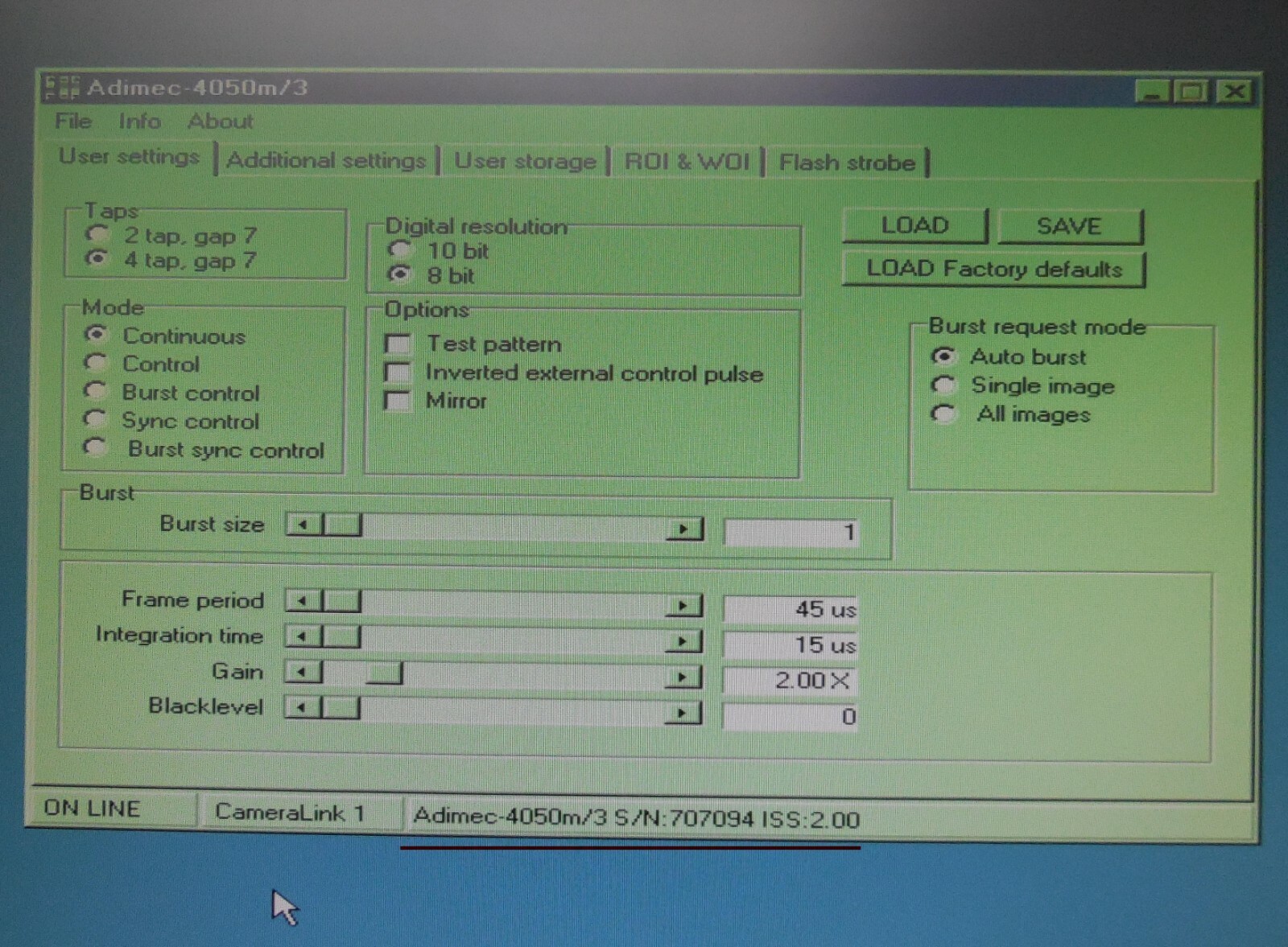Click the Integration time slider thumb
Image resolution: width=1288 pixels, height=947 pixels.
click(342, 636)
